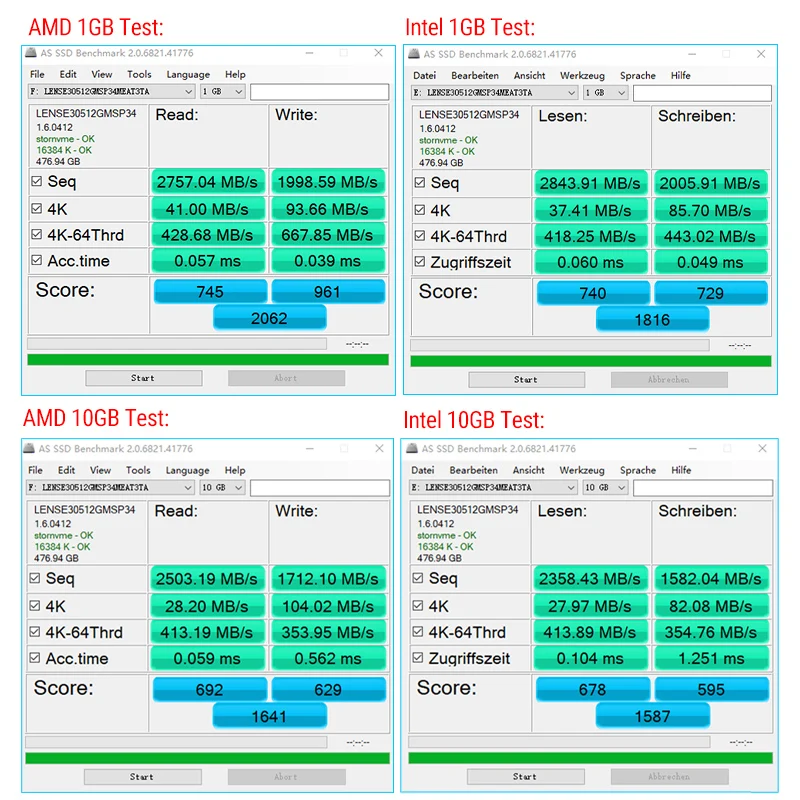Click green progress bar in Intel 1GB window

tap(591, 361)
